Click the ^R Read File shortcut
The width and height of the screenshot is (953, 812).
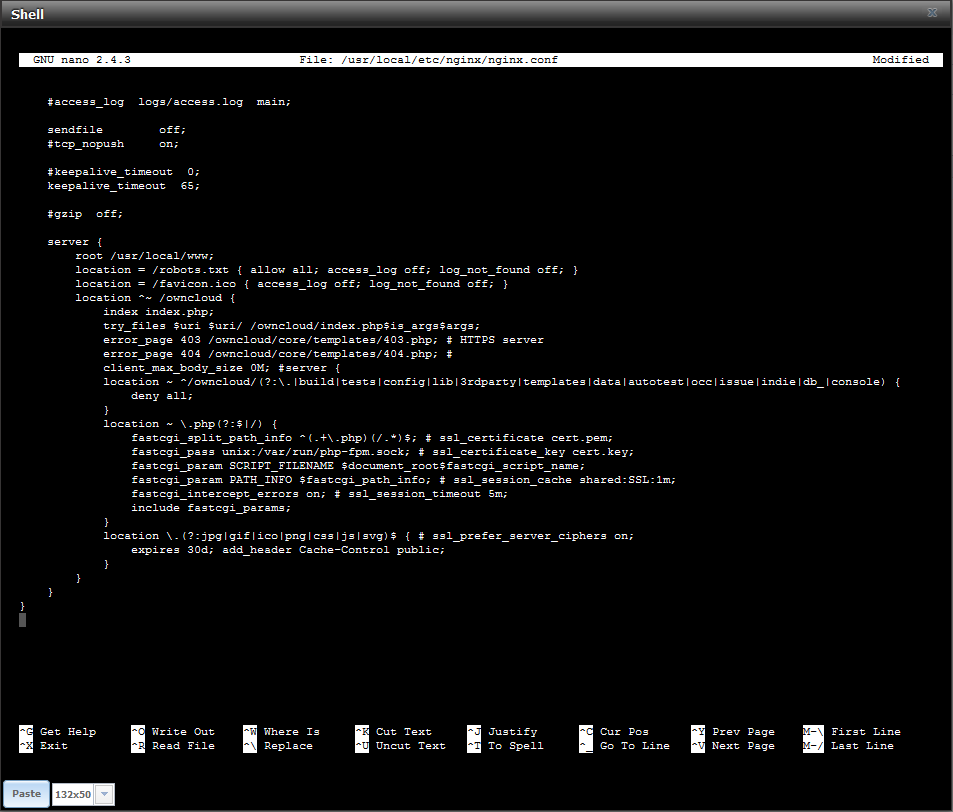[x=173, y=746]
